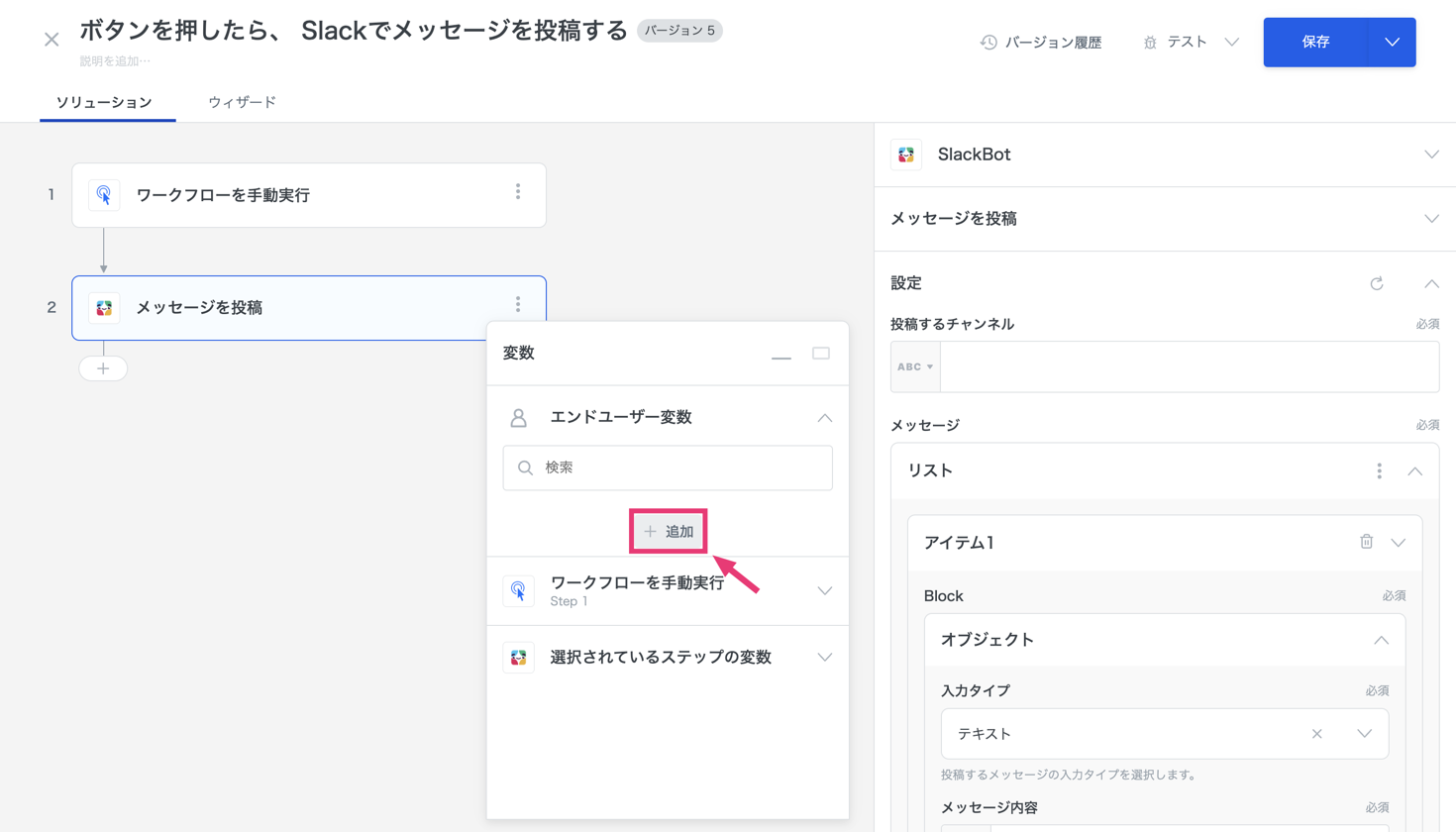Screen dimensions: 1456x832
Task: Collapse the エンドユーザー変数 section
Action: [x=824, y=418]
